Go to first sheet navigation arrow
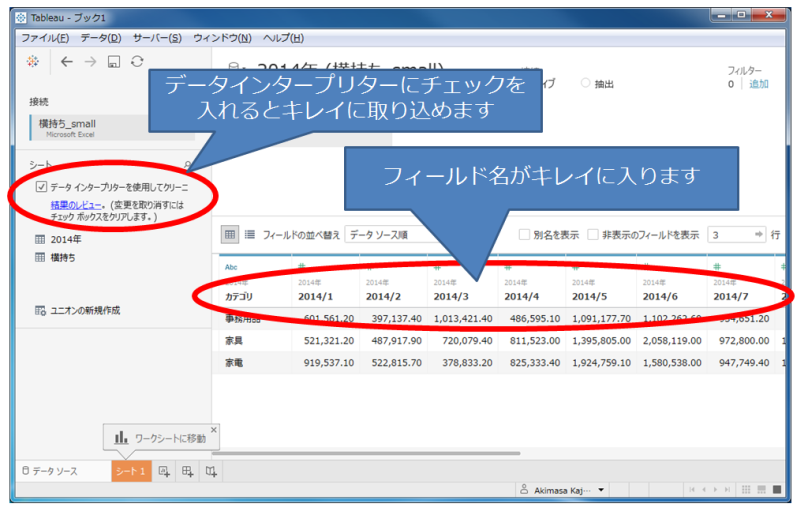The image size is (800, 511). 692,490
